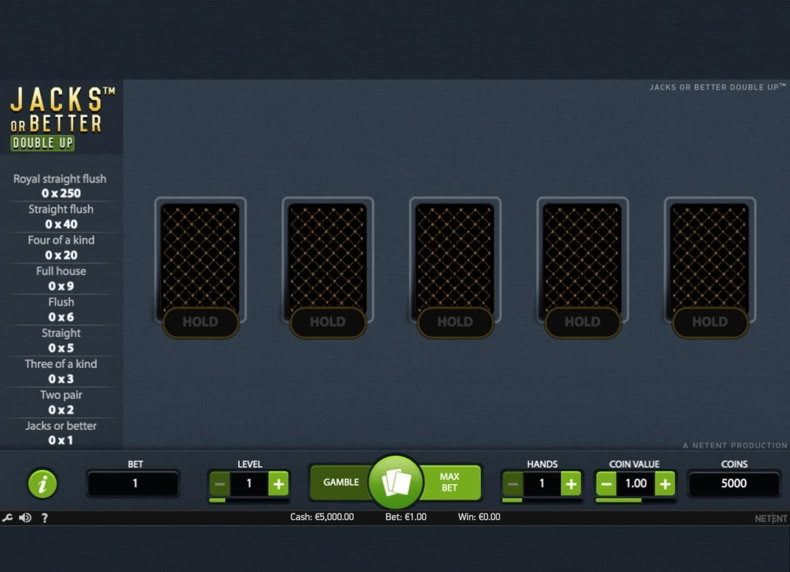Click the Win: €0.00 status text
The width and height of the screenshot is (790, 572).
pyautogui.click(x=479, y=517)
